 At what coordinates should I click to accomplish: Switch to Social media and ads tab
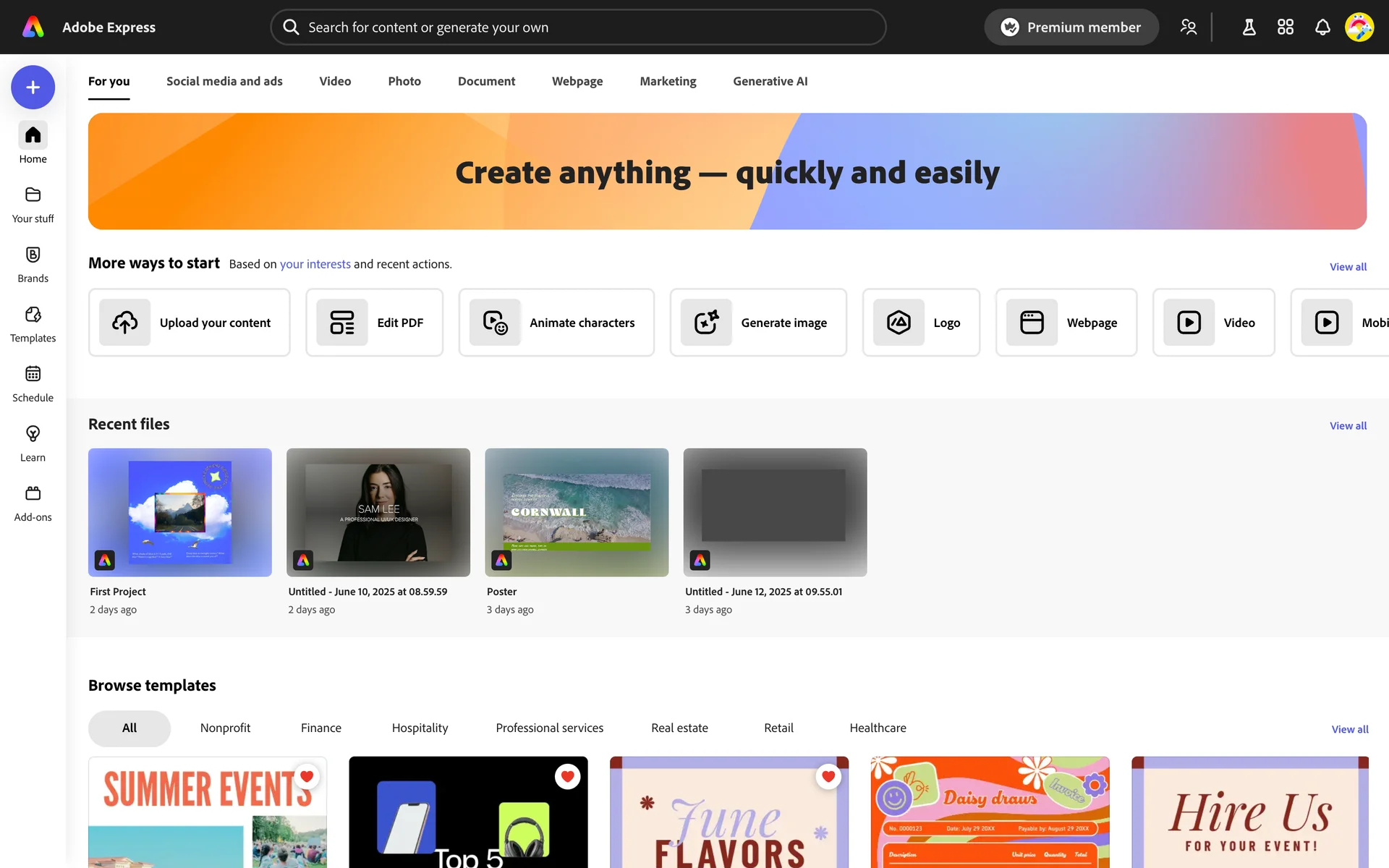[224, 81]
